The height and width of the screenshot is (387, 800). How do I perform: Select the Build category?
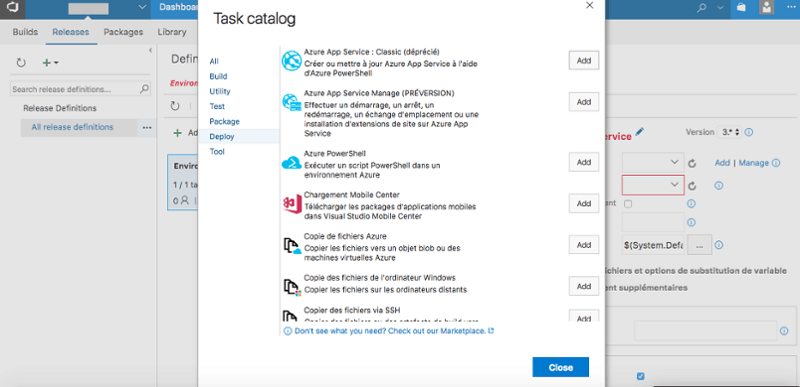tap(218, 76)
